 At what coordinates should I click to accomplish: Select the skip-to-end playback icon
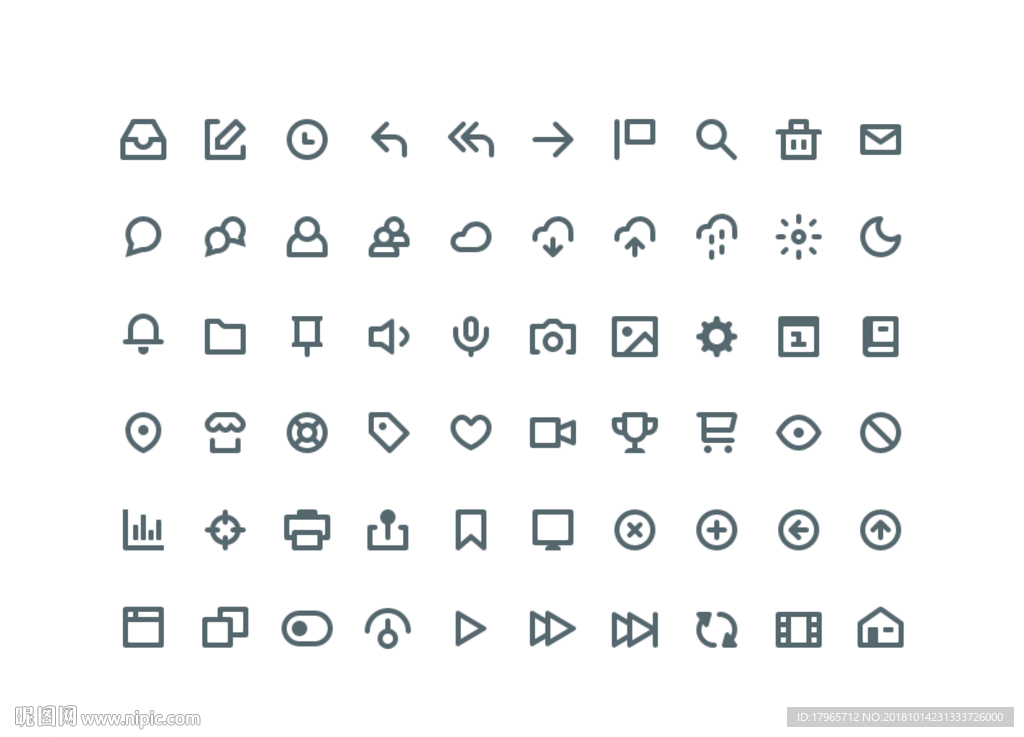635,629
